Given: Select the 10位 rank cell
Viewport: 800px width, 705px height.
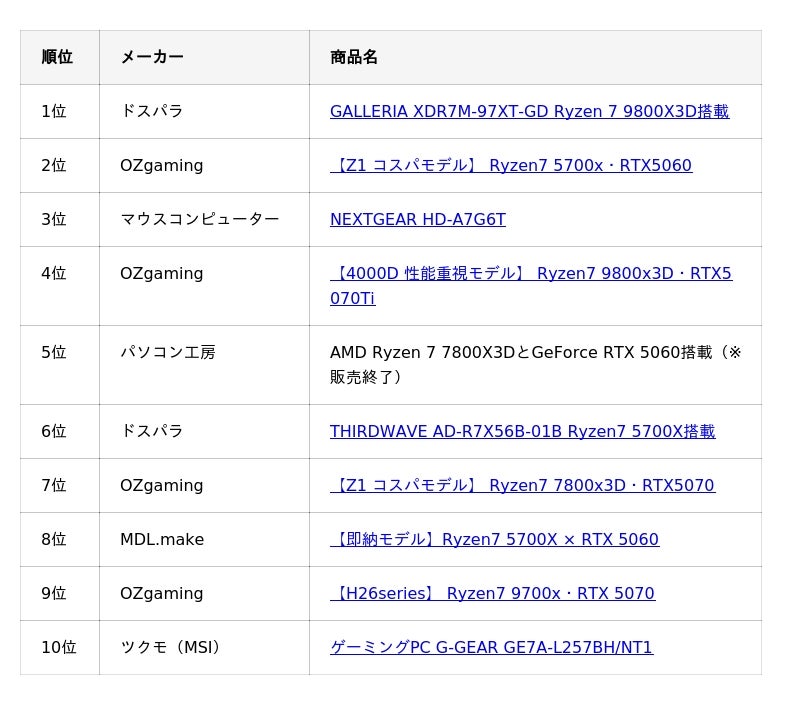Looking at the screenshot, I should click(x=58, y=648).
